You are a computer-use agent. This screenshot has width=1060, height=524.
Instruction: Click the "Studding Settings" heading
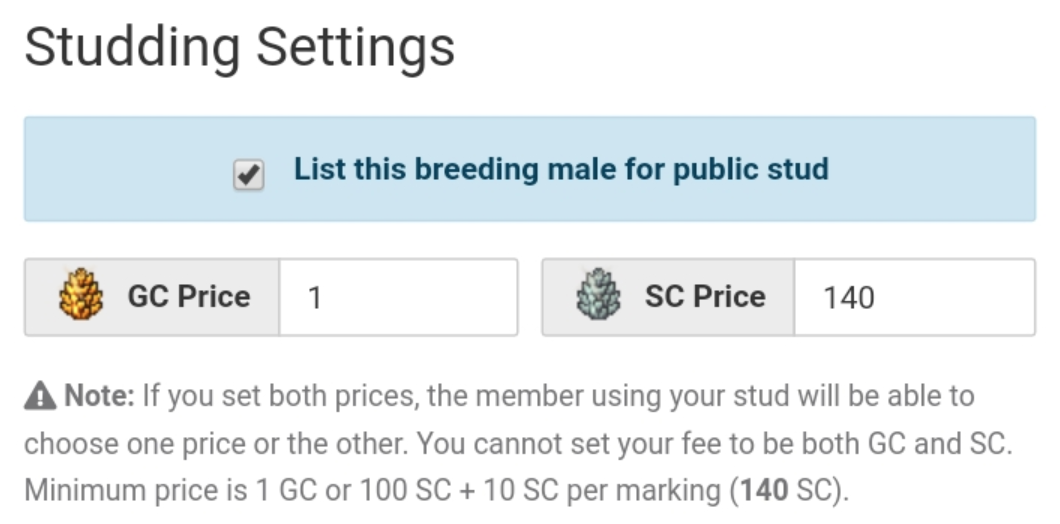239,47
